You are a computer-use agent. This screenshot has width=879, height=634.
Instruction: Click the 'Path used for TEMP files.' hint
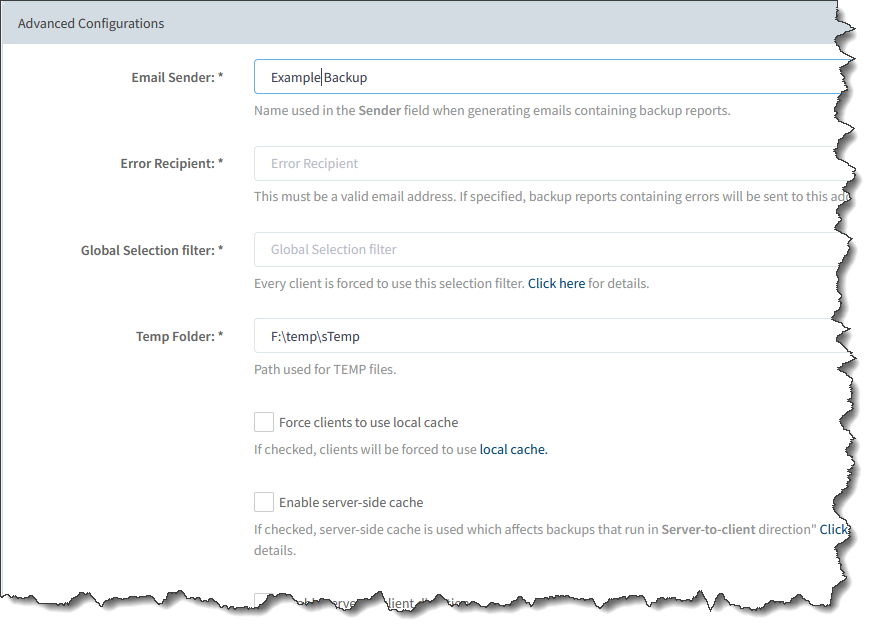[325, 369]
